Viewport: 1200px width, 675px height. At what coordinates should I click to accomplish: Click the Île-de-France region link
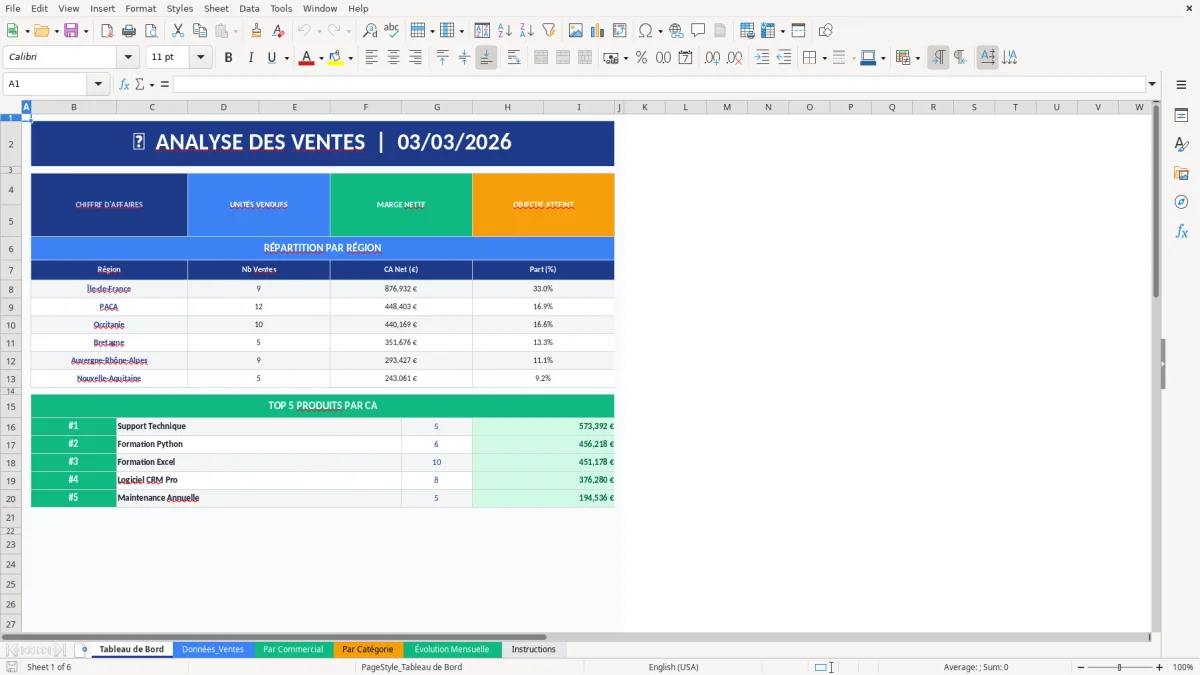pyautogui.click(x=107, y=288)
